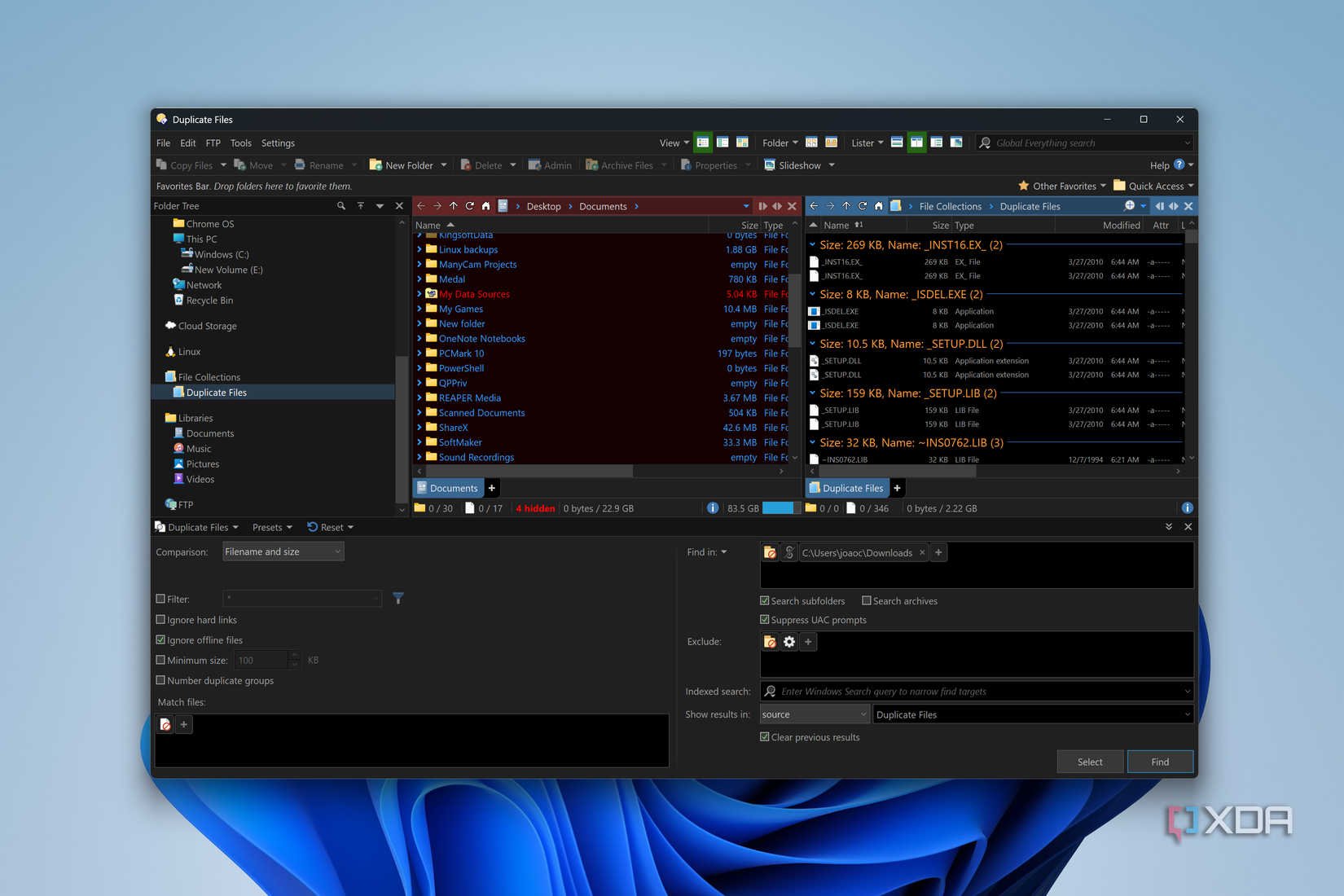Refresh the Documents file pane
This screenshot has height=896, width=1344.
coord(470,206)
